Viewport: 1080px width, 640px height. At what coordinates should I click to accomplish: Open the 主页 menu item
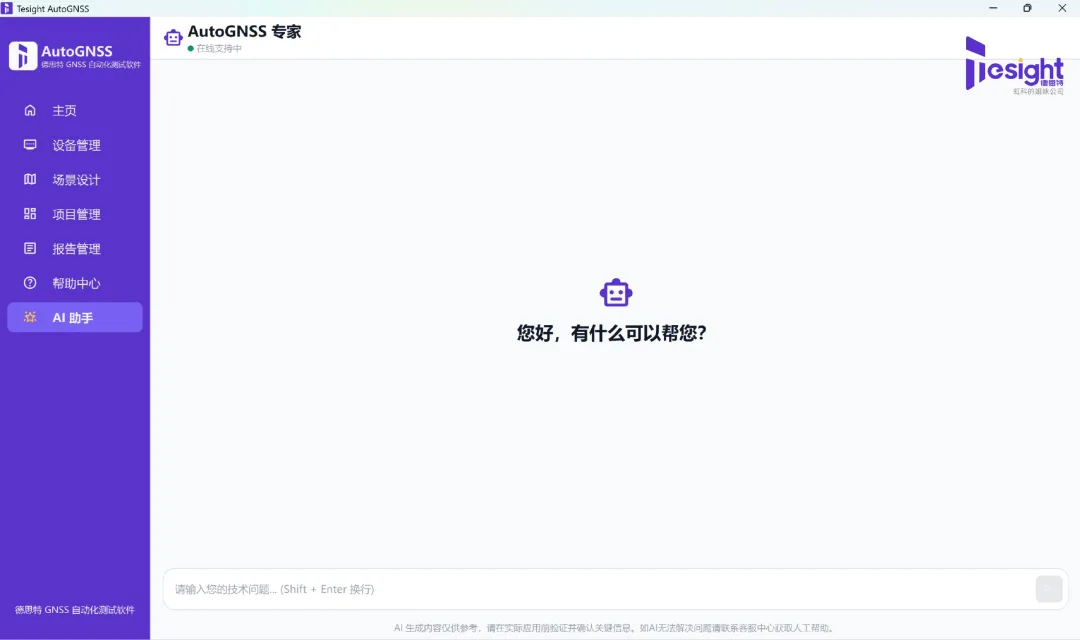[x=75, y=110]
